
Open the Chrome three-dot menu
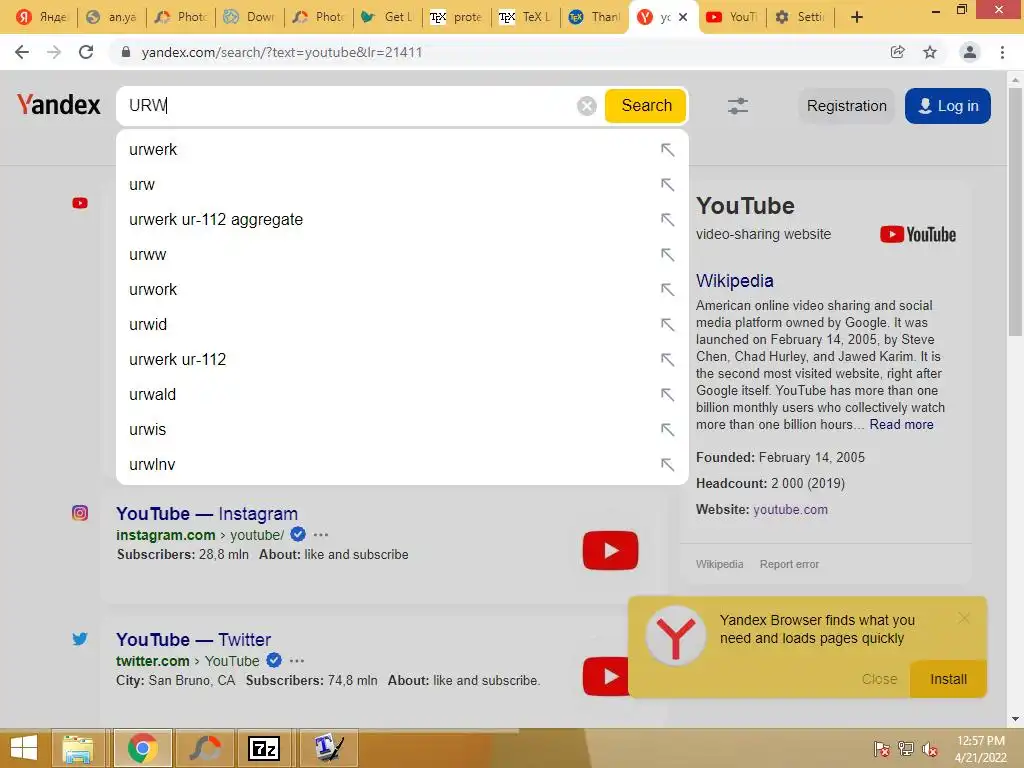click(x=1002, y=52)
